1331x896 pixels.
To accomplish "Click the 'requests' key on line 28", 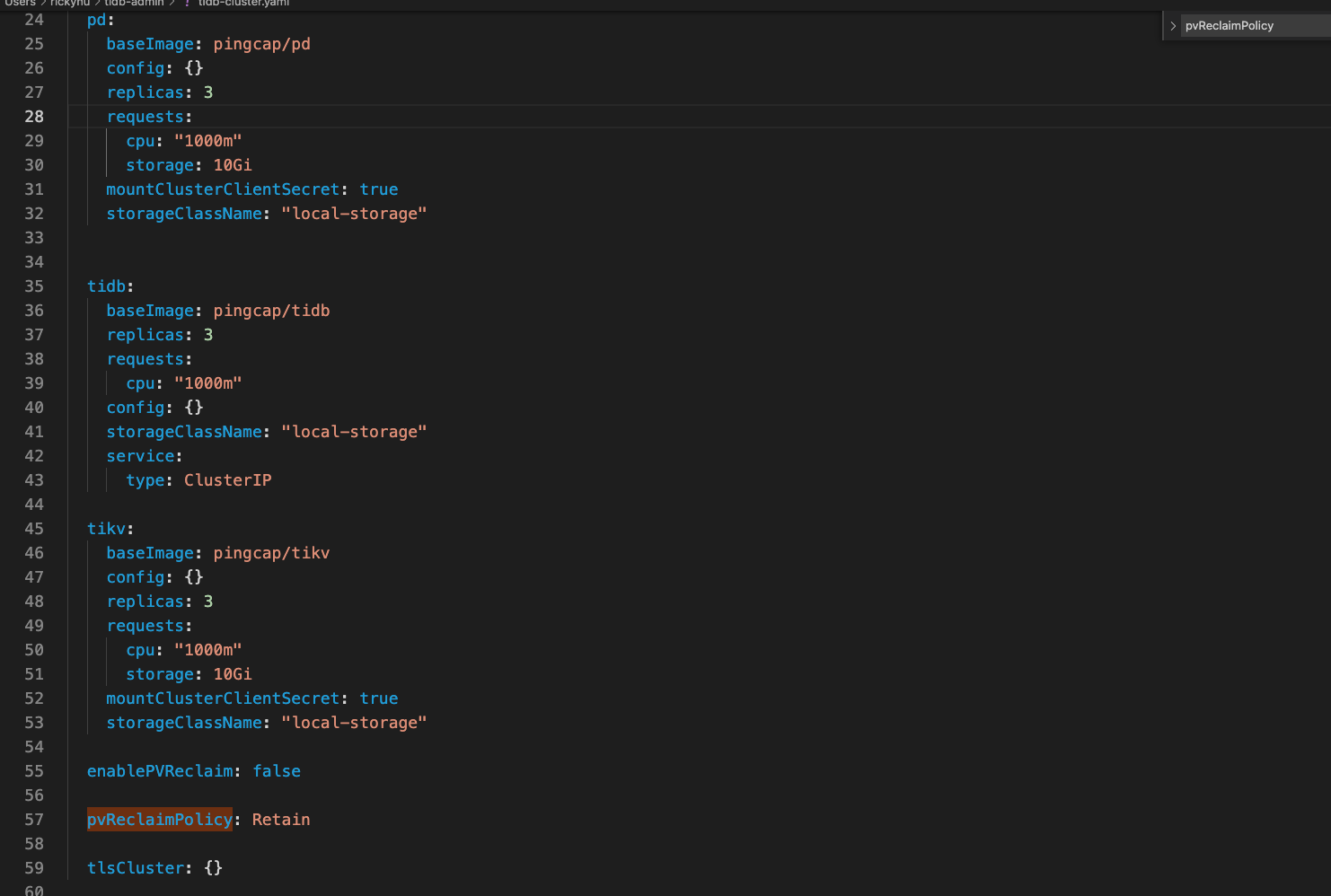I will pyautogui.click(x=145, y=117).
